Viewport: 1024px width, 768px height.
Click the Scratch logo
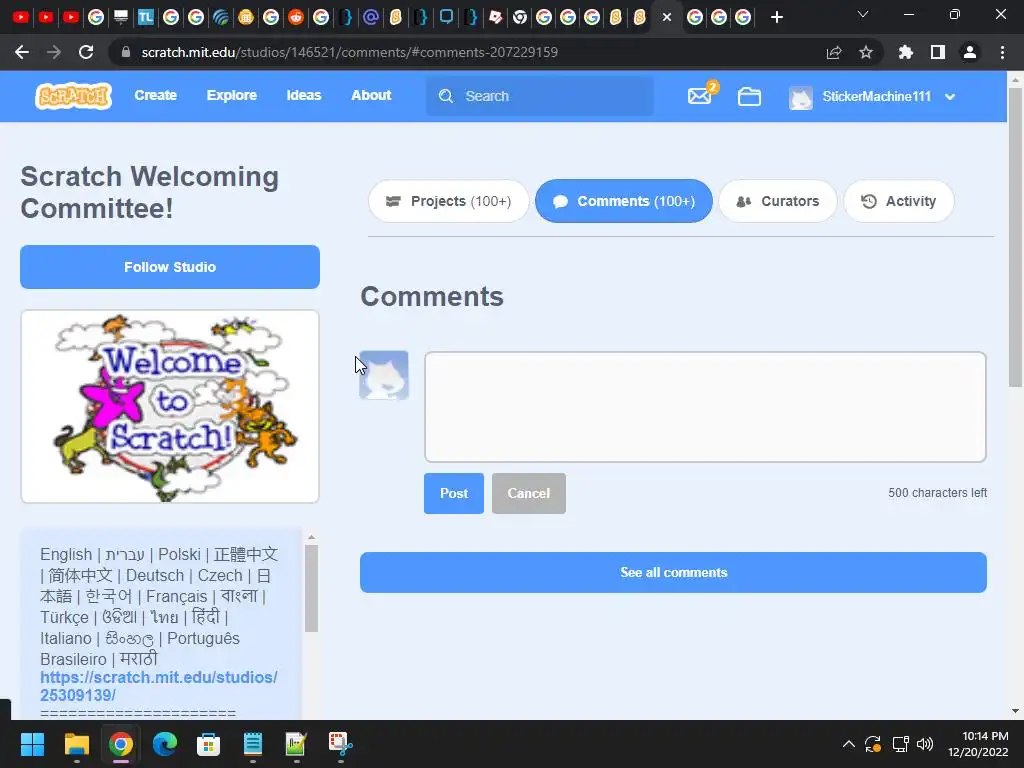coord(73,96)
